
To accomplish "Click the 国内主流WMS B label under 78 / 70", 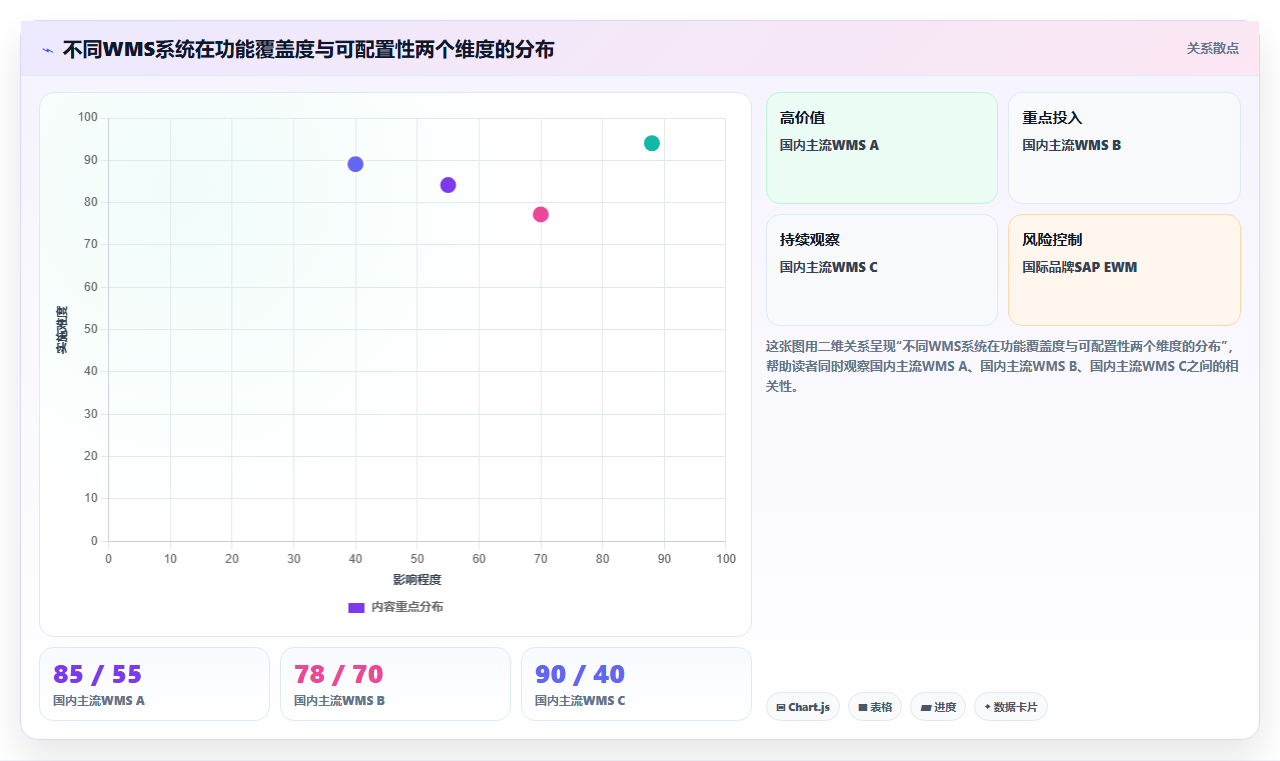I will (340, 701).
